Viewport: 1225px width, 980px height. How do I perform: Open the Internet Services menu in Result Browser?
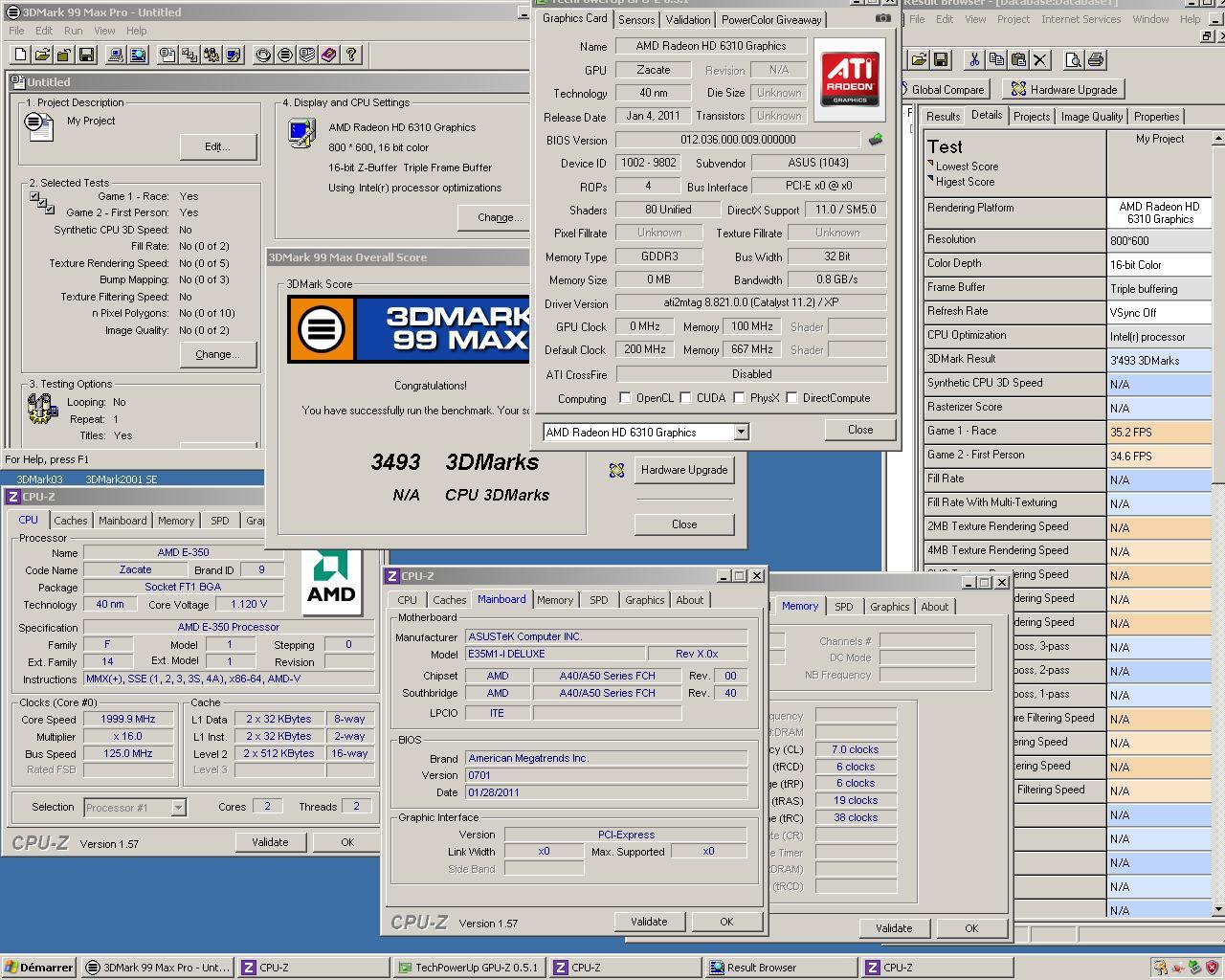pyautogui.click(x=1080, y=19)
